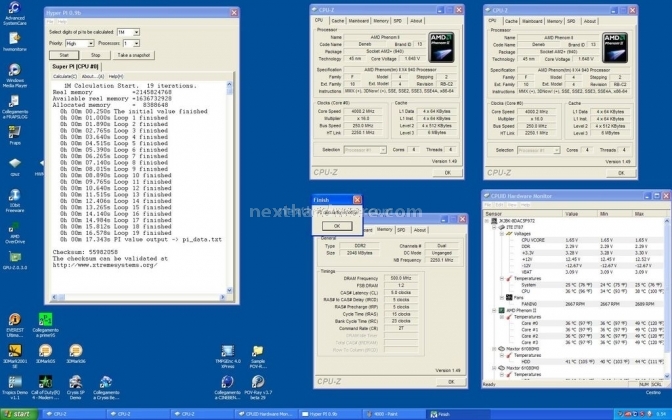Launch the Fraps desktop icon
The image size is (672, 420).
click(15, 135)
